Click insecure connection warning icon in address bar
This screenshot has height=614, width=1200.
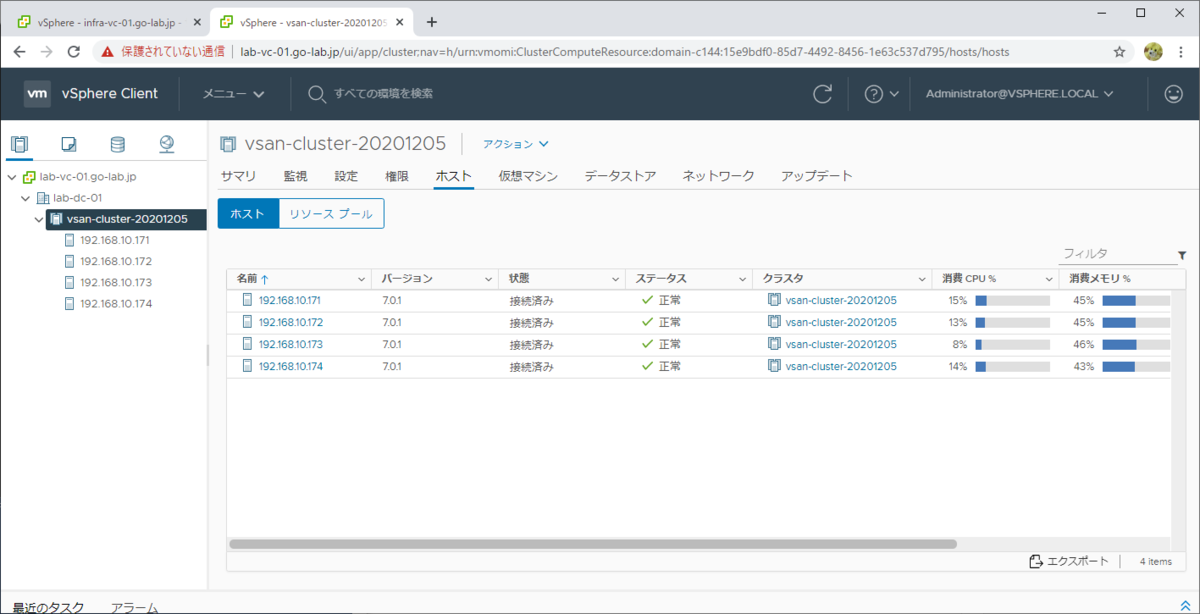tap(108, 51)
